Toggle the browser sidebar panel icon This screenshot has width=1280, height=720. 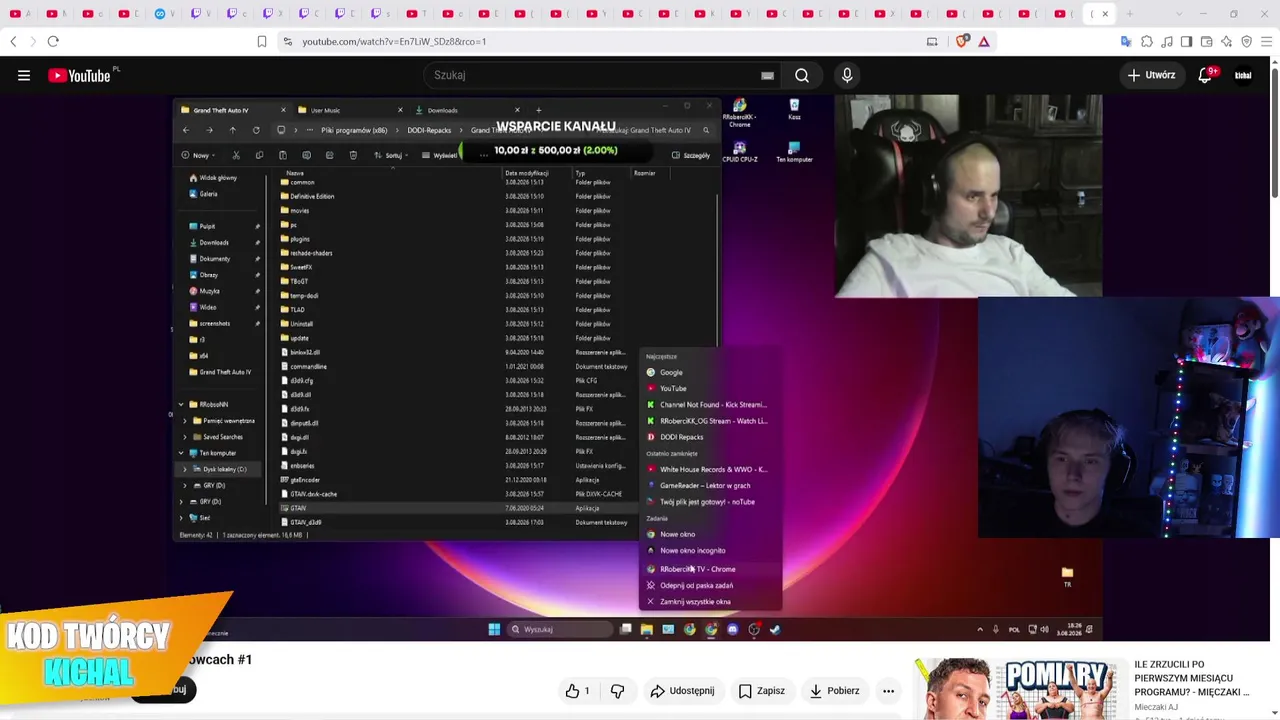pos(1187,41)
